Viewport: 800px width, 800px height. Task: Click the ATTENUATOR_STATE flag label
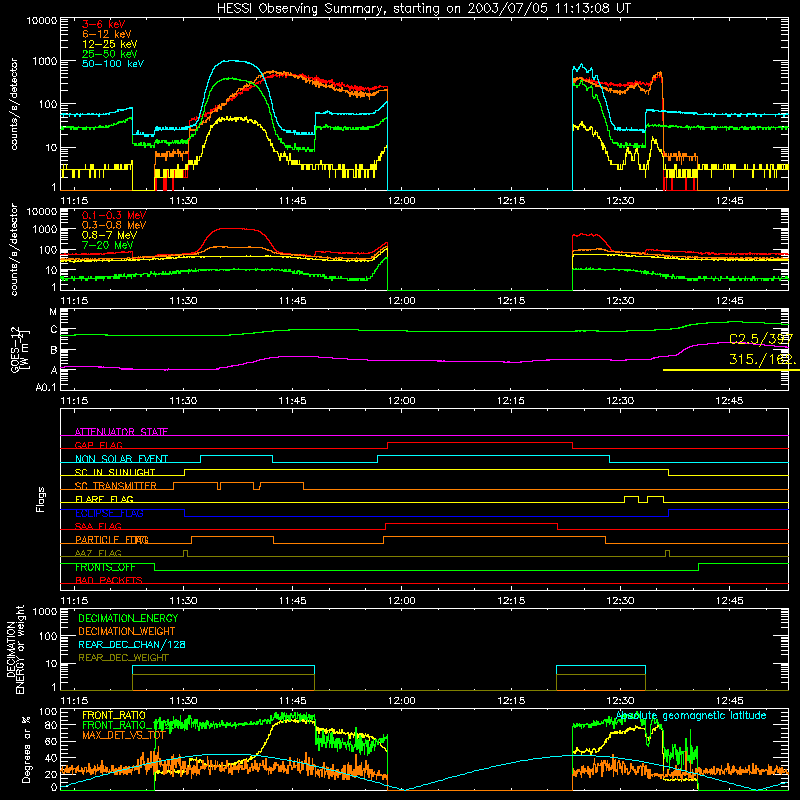pyautogui.click(x=121, y=432)
